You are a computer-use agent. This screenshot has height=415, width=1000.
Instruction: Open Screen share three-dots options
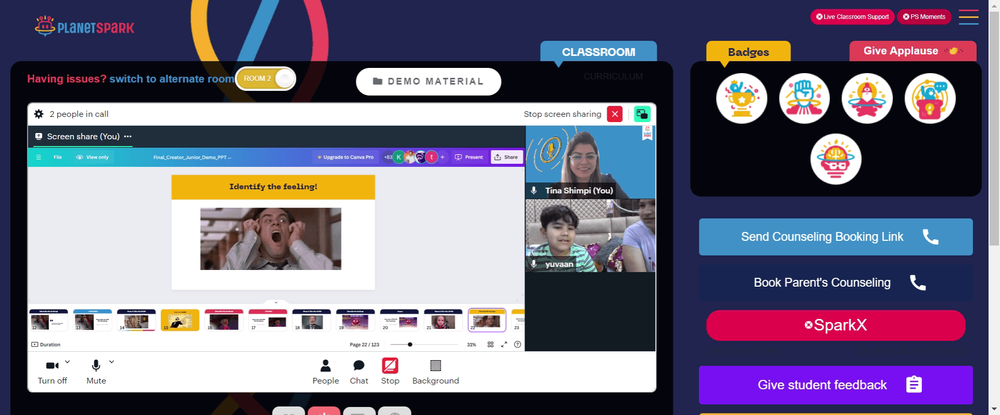(128, 136)
